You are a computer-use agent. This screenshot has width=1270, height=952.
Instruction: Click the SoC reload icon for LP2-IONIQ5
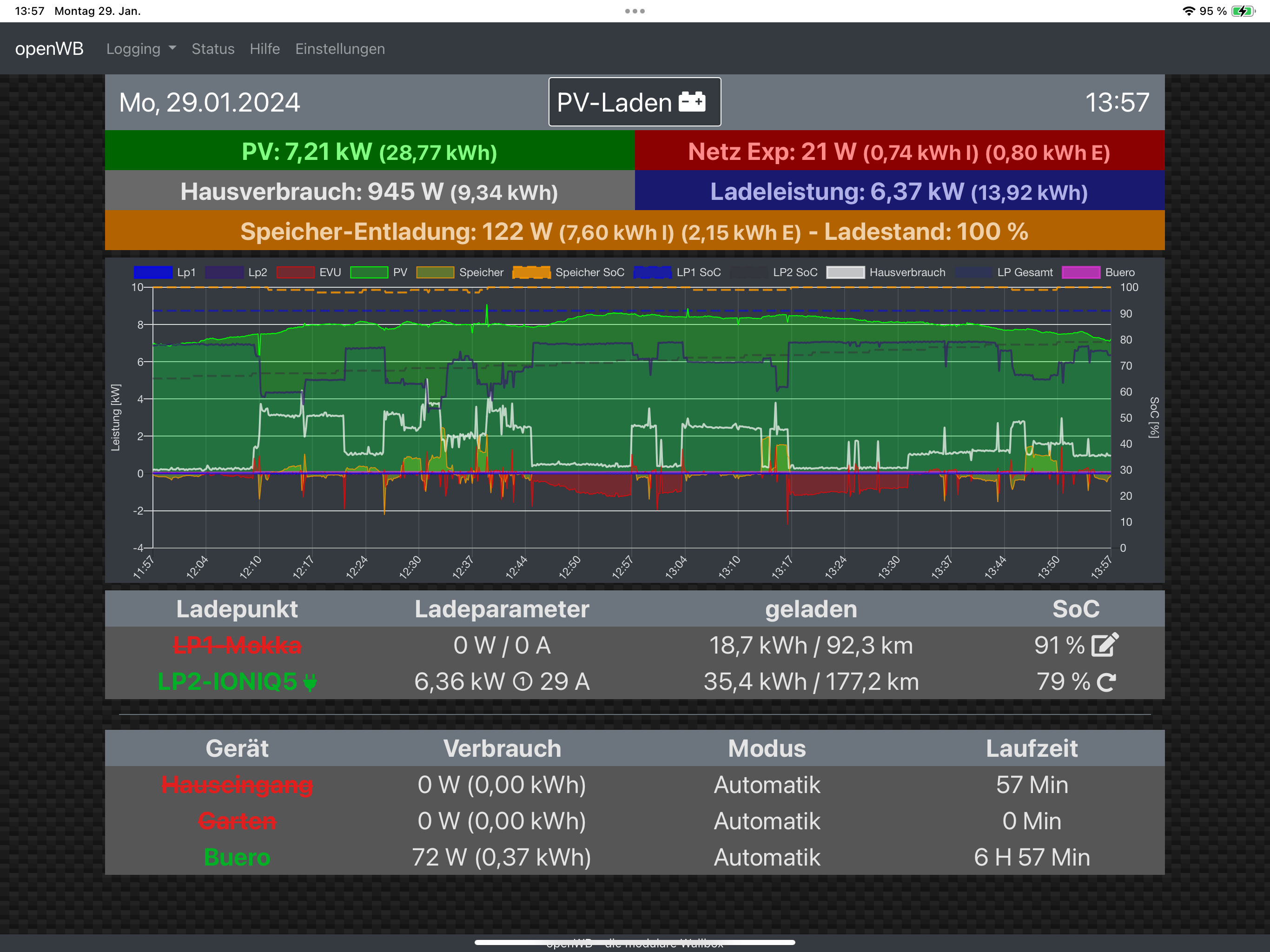pos(1106,682)
